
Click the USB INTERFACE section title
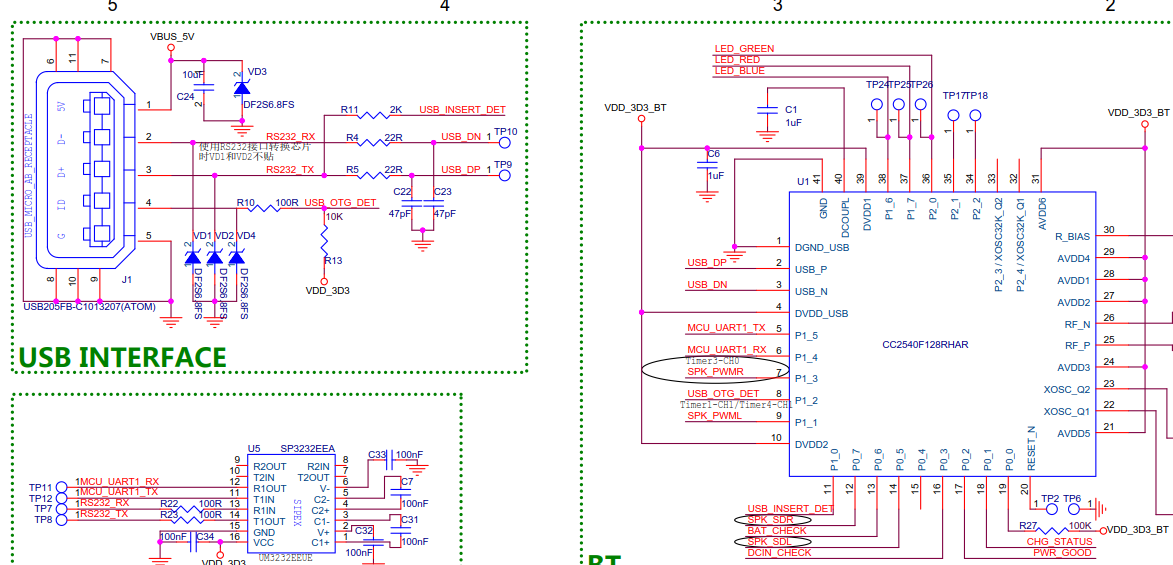(x=122, y=357)
